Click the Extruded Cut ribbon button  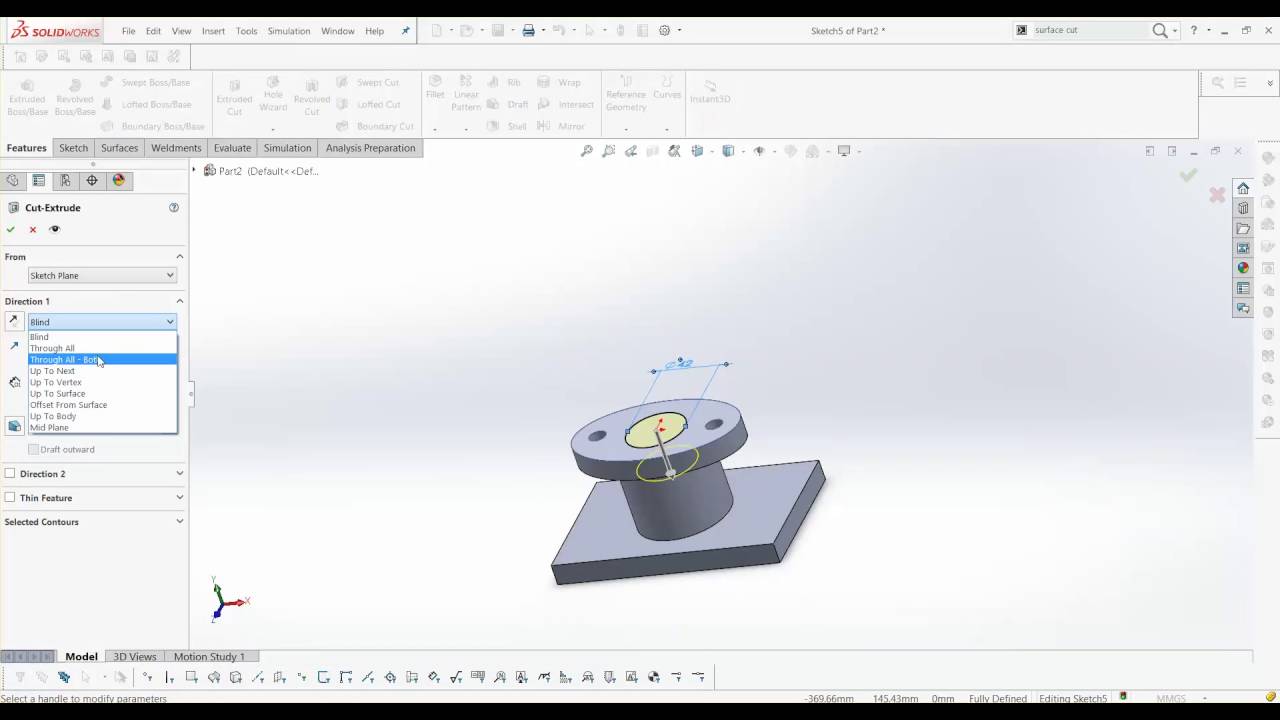[235, 97]
